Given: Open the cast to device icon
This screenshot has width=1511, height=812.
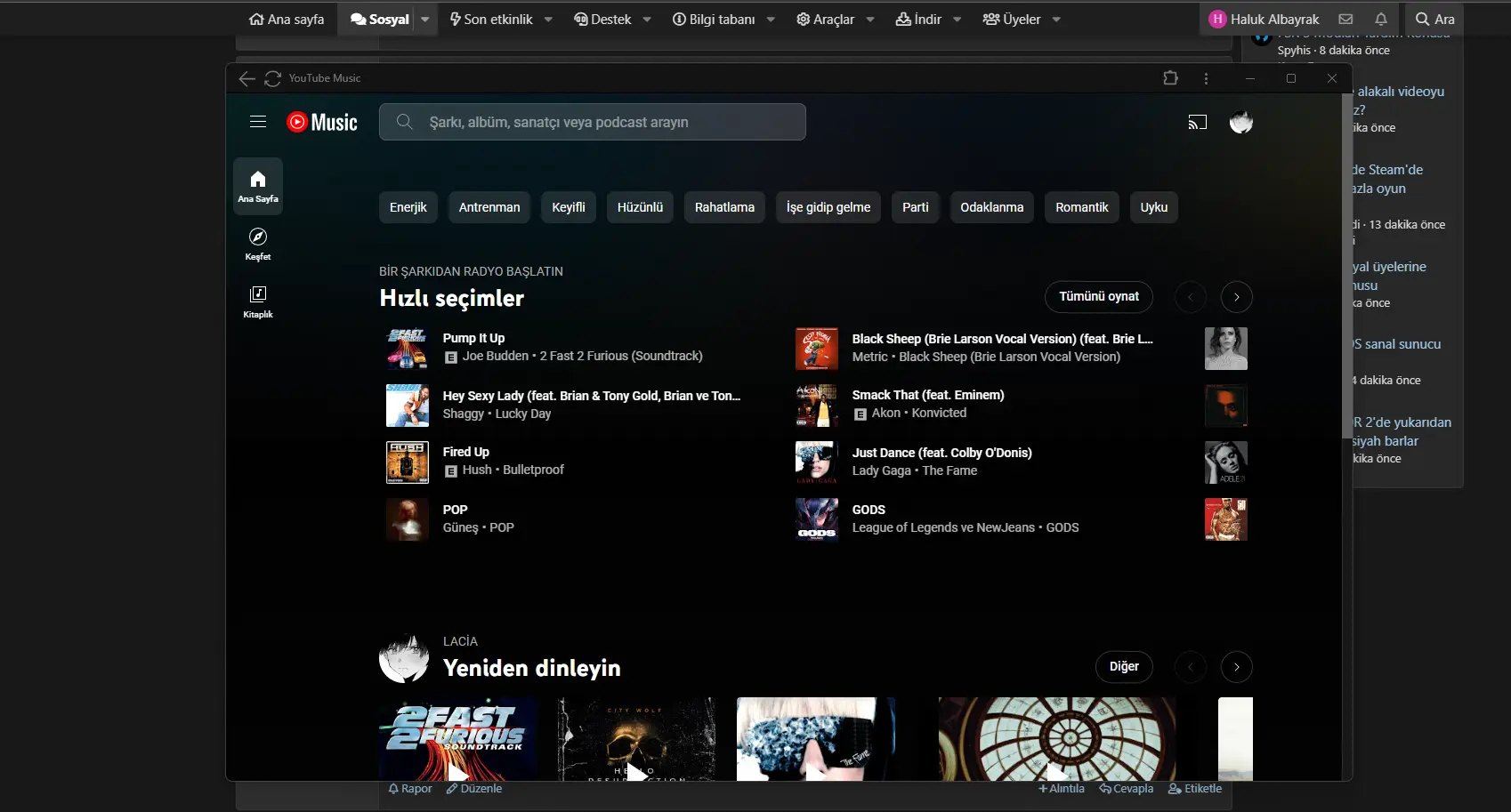Looking at the screenshot, I should 1198,122.
